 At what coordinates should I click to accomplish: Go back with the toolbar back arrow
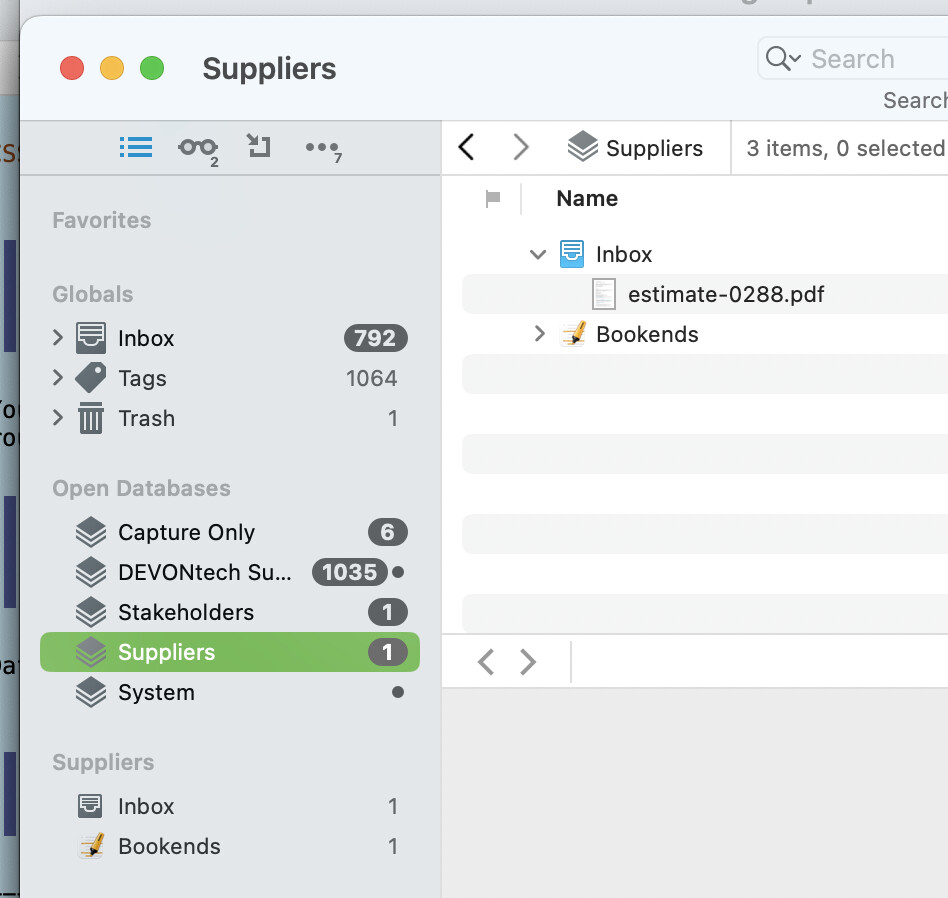[466, 148]
